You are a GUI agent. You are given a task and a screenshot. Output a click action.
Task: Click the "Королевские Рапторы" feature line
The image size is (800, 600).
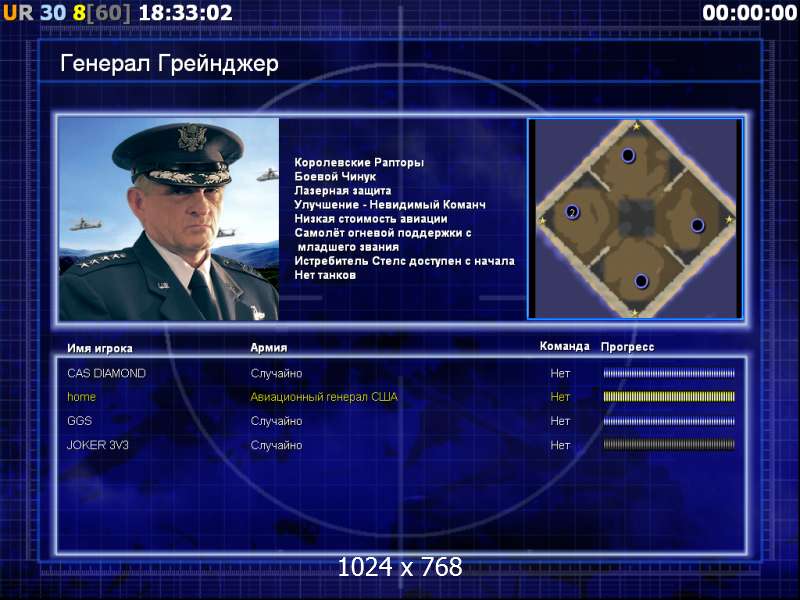[x=359, y=162]
